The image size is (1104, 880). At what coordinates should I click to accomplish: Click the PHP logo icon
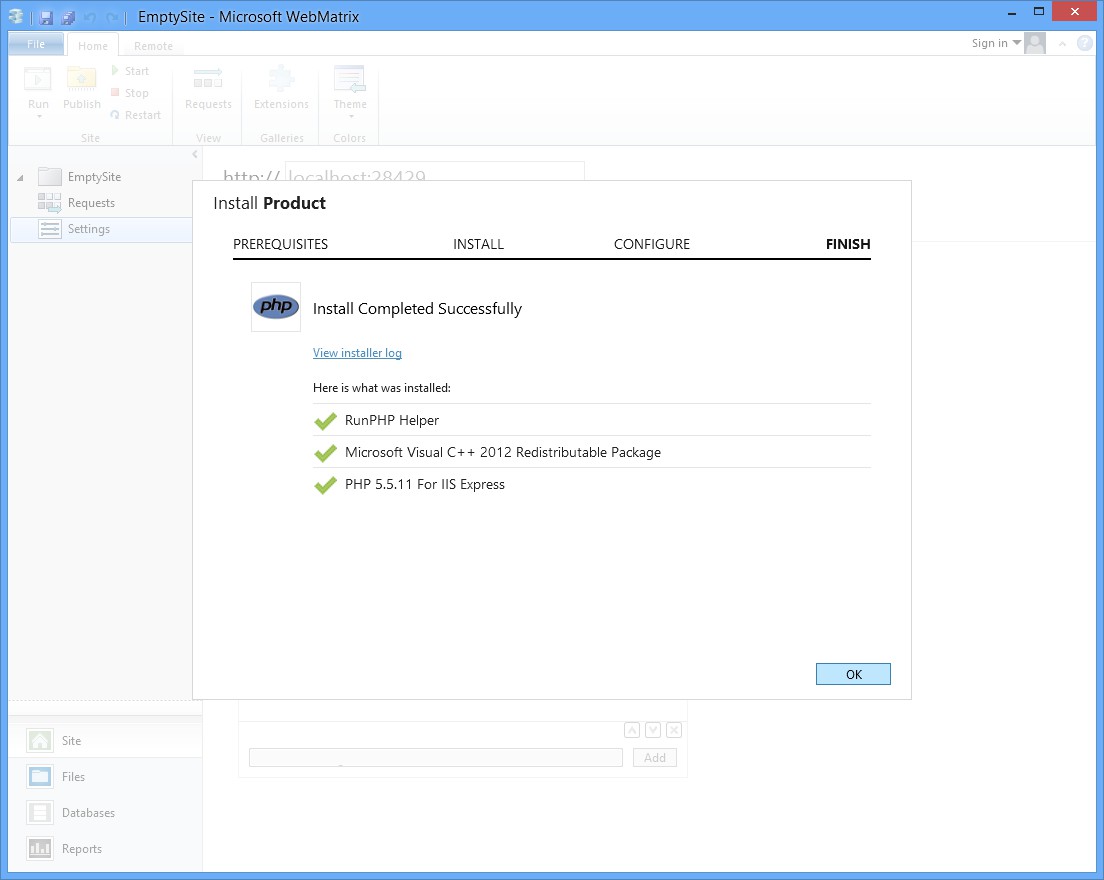tap(276, 306)
